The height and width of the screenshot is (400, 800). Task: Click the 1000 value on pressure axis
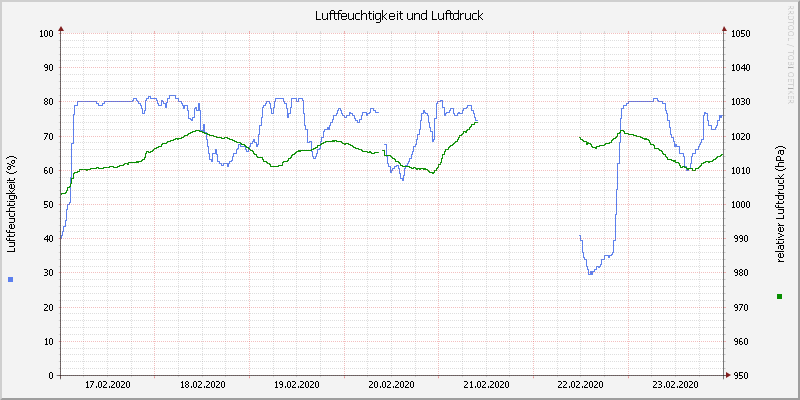(x=740, y=205)
